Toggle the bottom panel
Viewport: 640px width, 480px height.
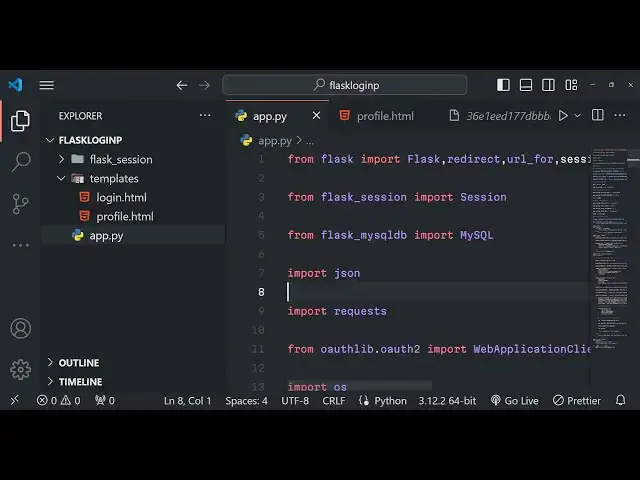526,85
